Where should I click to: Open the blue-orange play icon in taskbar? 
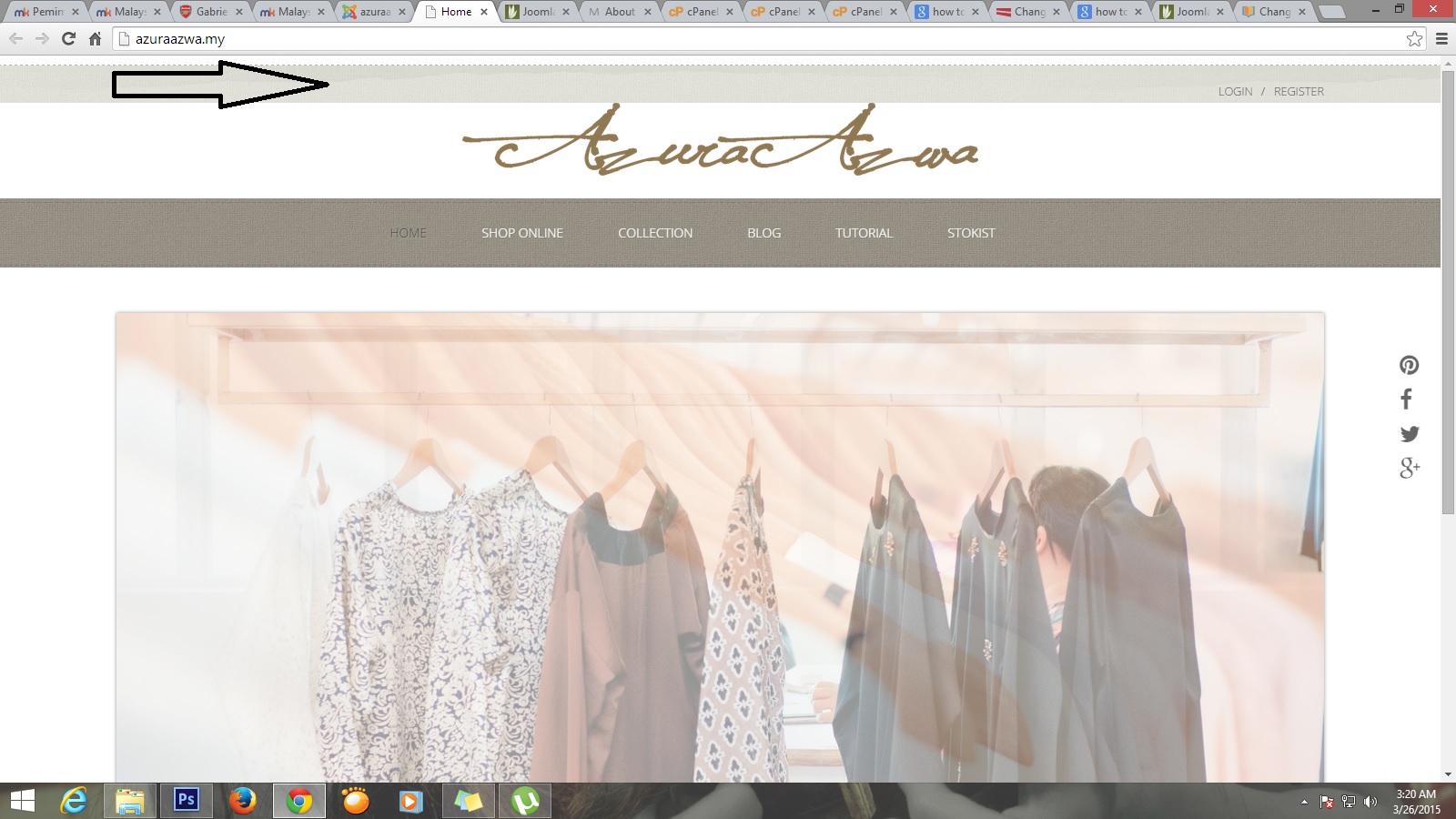[410, 801]
